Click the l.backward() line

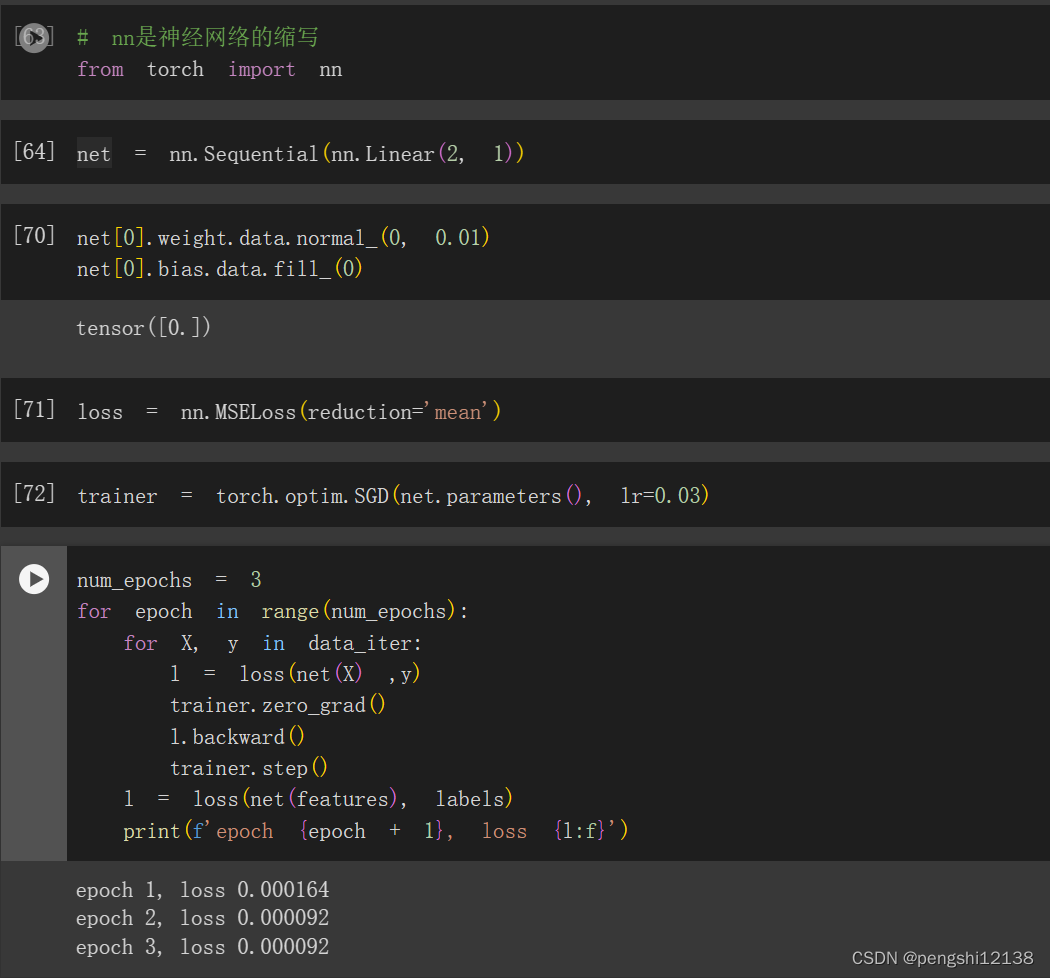[237, 736]
